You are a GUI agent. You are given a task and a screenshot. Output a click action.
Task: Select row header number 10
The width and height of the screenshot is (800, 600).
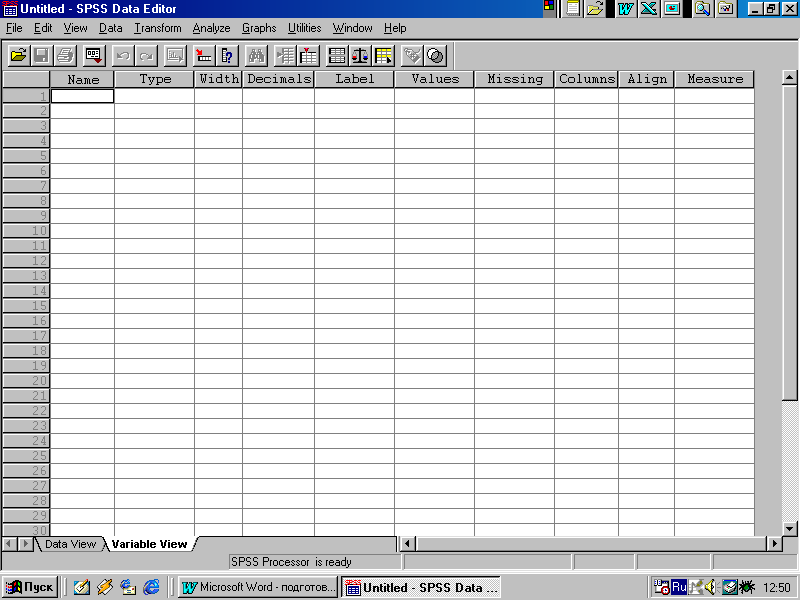(26, 231)
